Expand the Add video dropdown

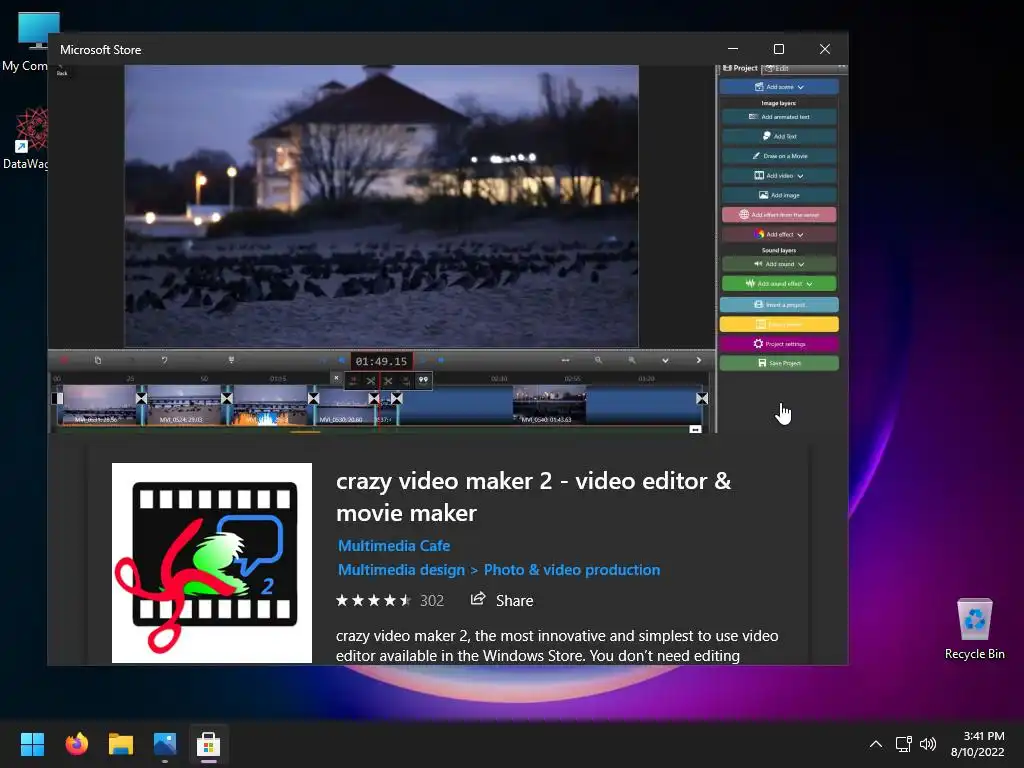pos(779,176)
